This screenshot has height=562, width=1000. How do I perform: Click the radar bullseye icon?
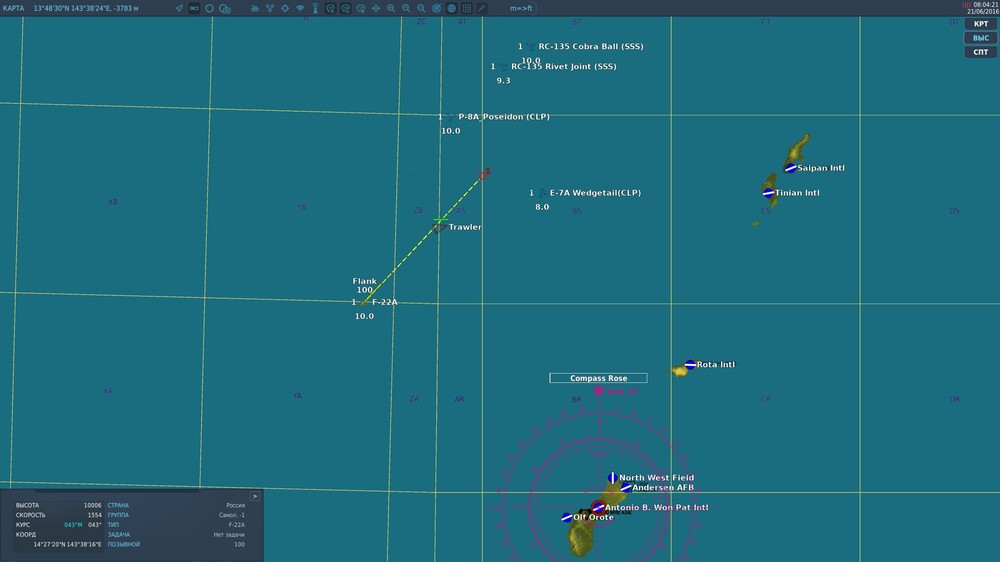point(437,8)
